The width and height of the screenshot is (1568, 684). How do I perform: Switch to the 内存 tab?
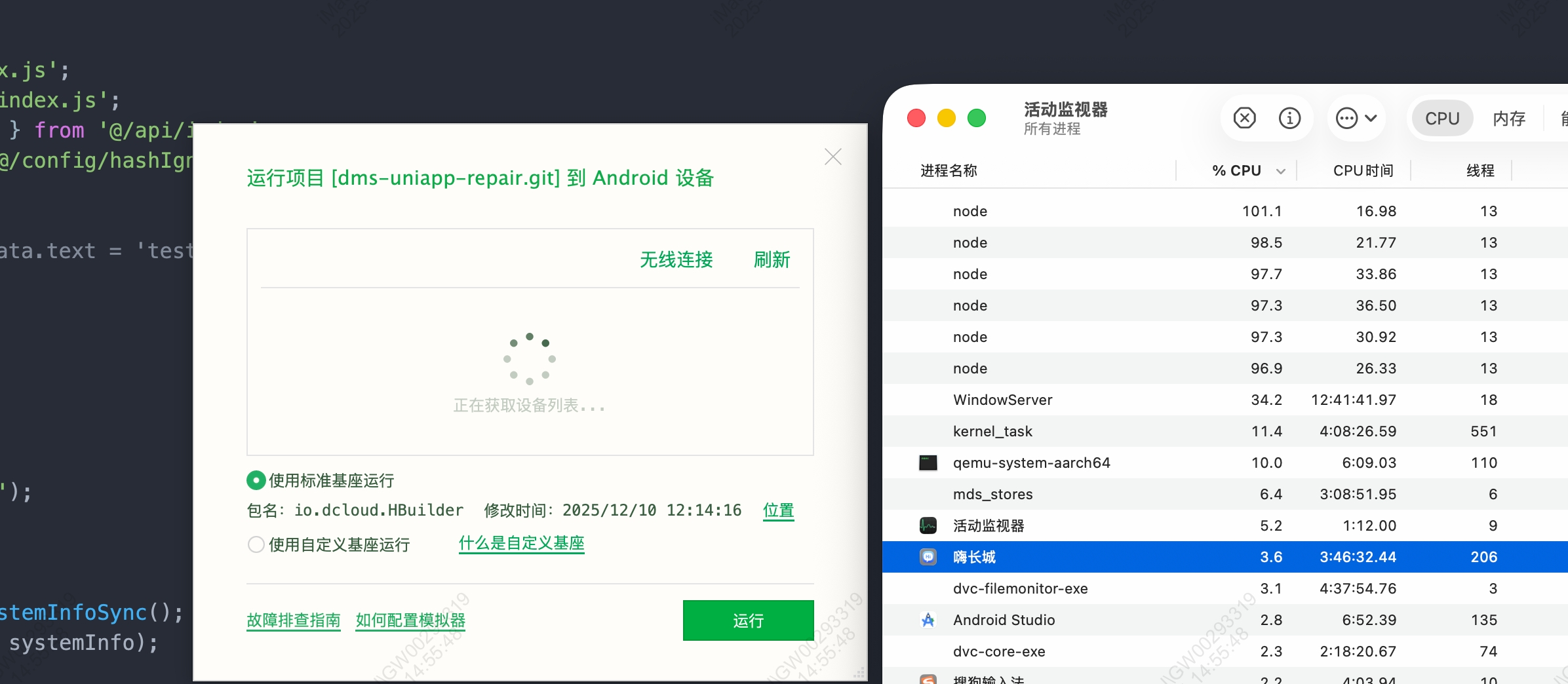point(1509,119)
